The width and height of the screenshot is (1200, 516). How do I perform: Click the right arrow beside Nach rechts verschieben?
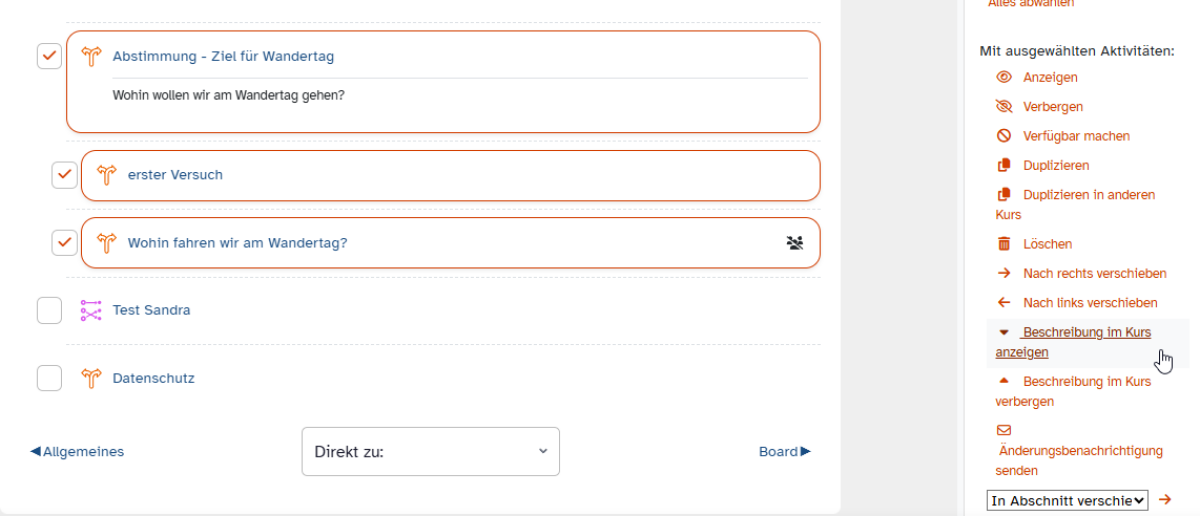(1004, 273)
